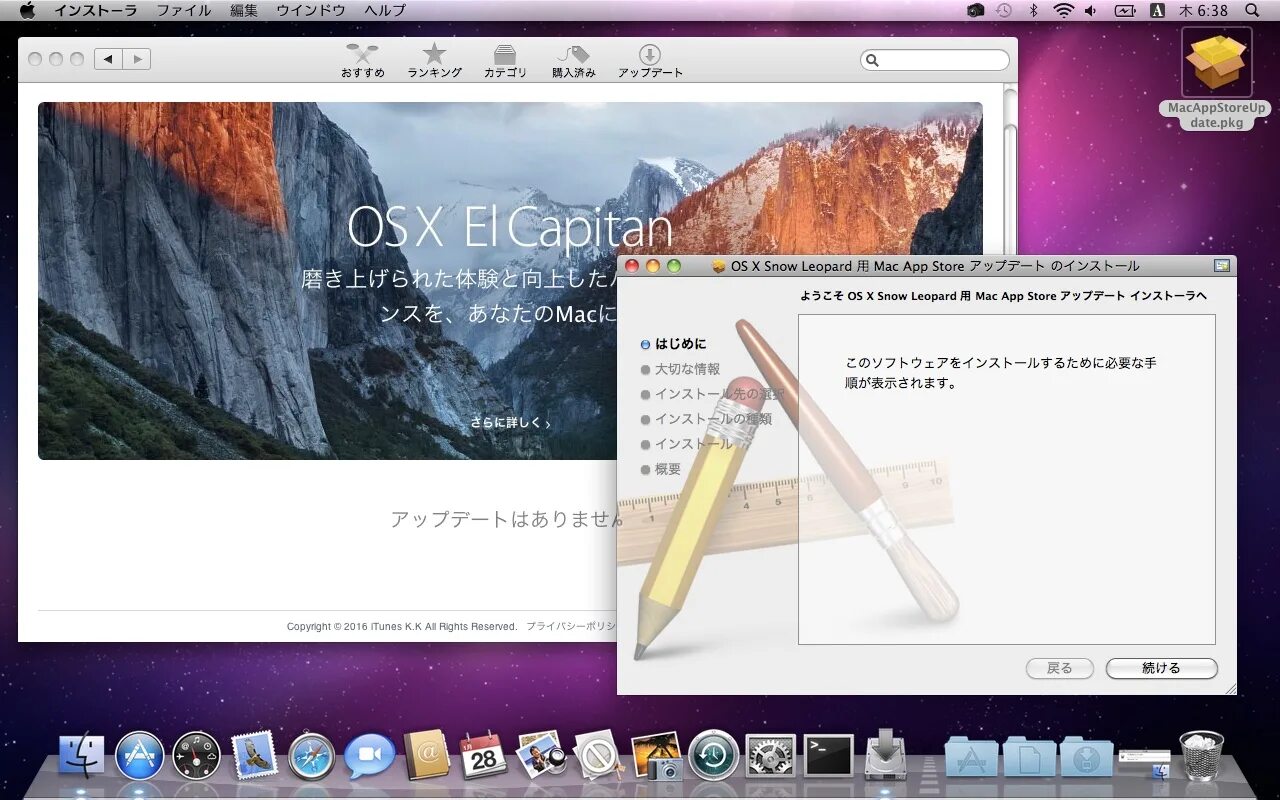Viewport: 1280px width, 800px height.
Task: Open the Downloads folder stack in Dock
Action: point(1087,757)
